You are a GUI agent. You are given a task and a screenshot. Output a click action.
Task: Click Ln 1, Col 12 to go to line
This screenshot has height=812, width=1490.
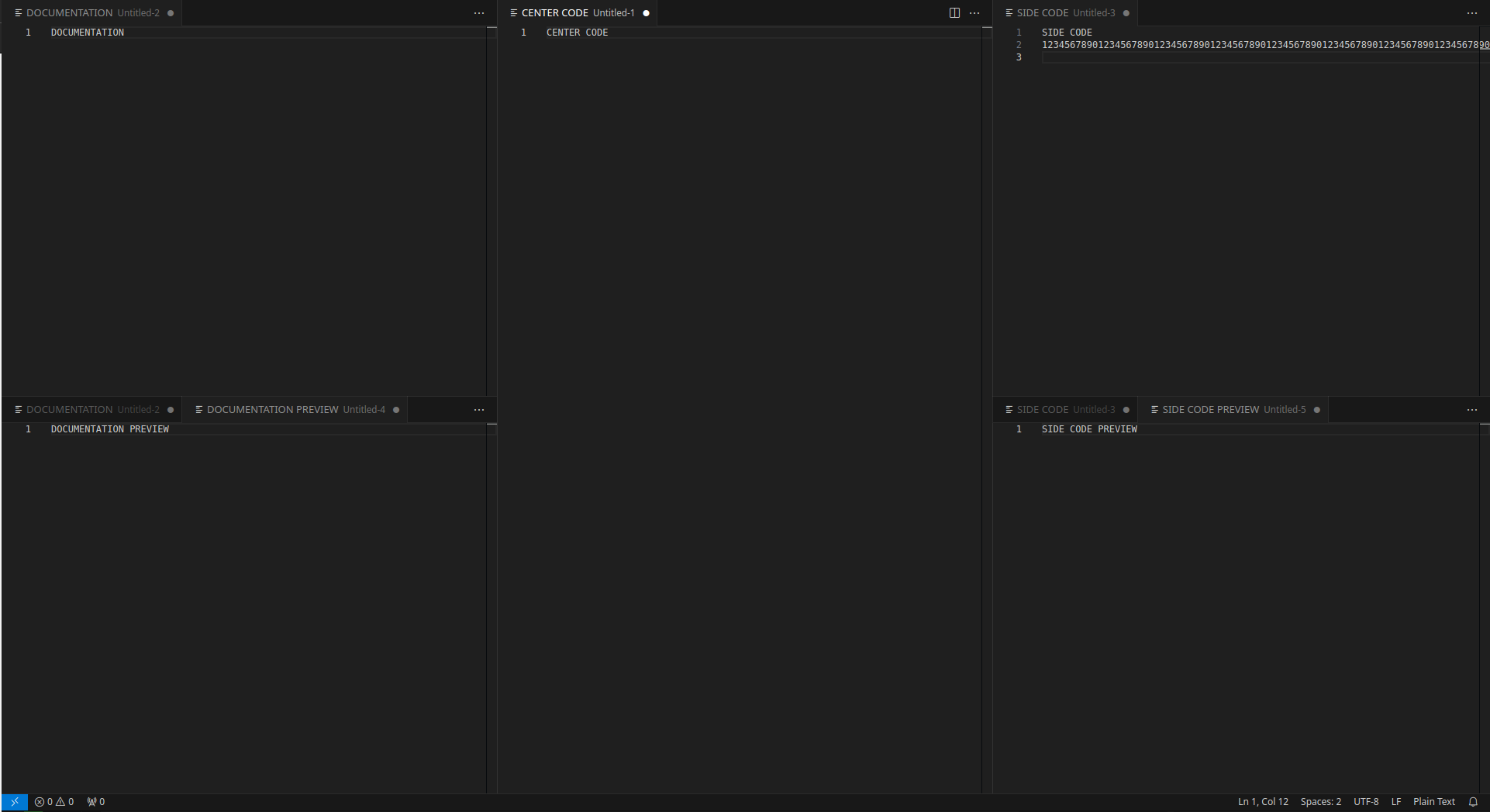point(1262,802)
